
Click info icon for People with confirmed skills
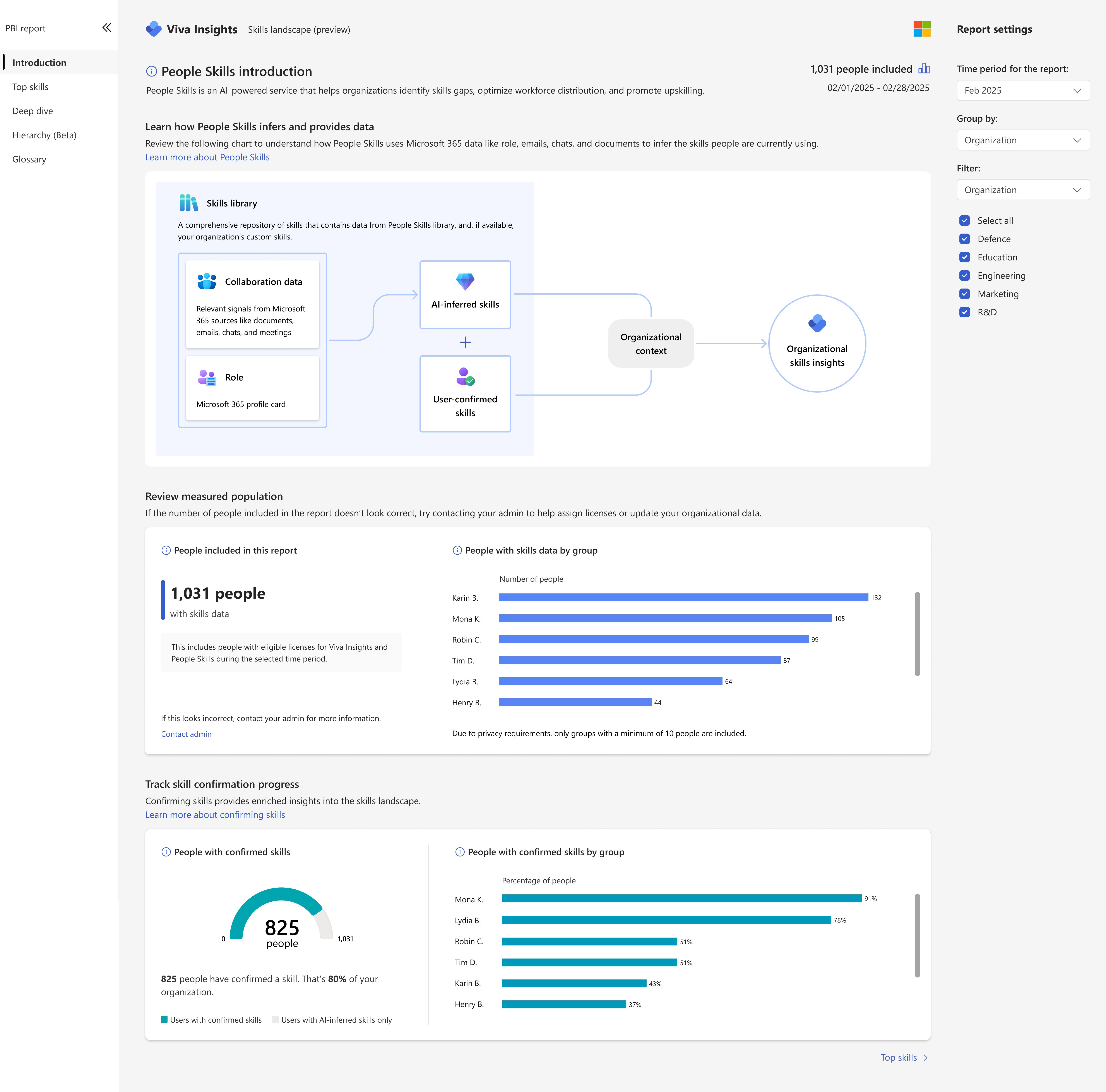tap(166, 852)
